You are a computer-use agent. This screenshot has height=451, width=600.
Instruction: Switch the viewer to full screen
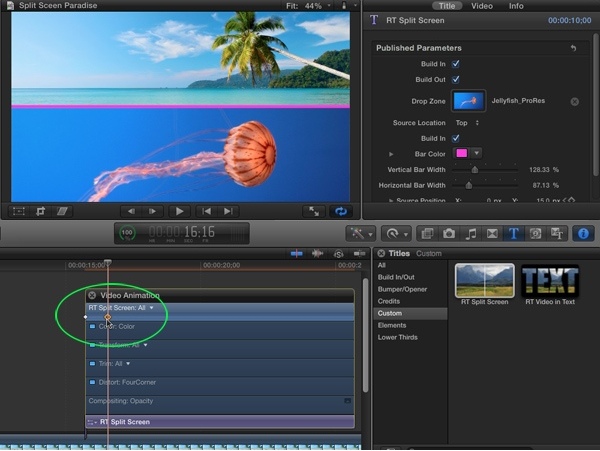coord(314,211)
